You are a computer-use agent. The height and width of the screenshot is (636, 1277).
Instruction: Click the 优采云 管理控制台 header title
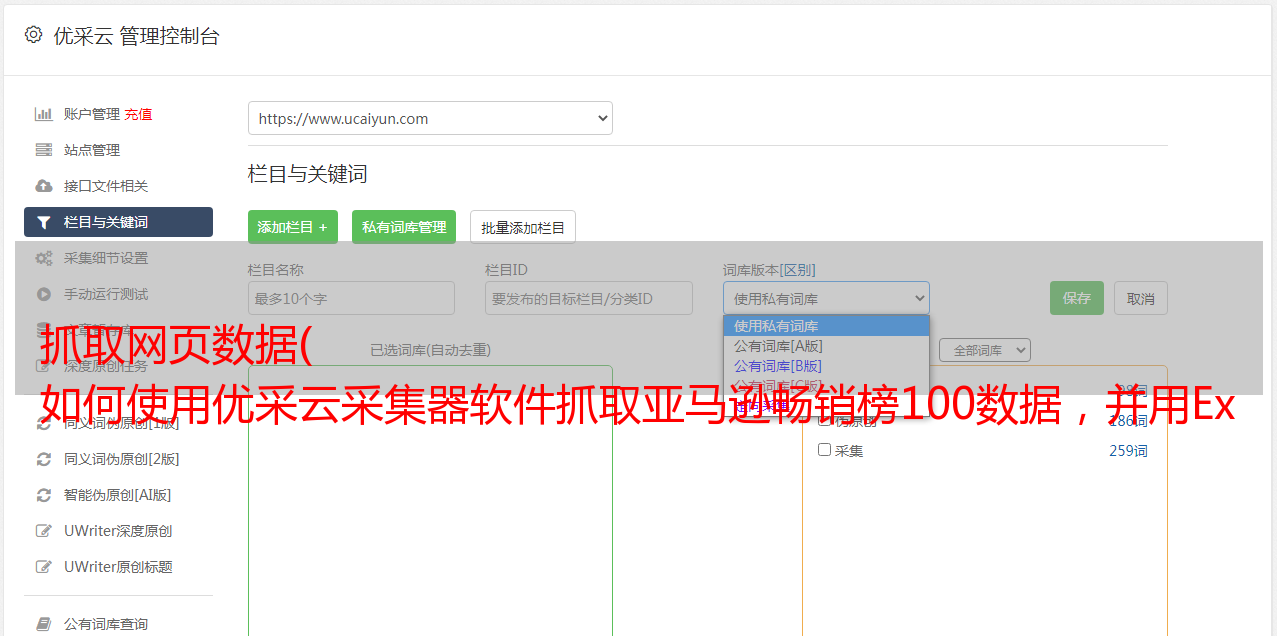coord(136,36)
